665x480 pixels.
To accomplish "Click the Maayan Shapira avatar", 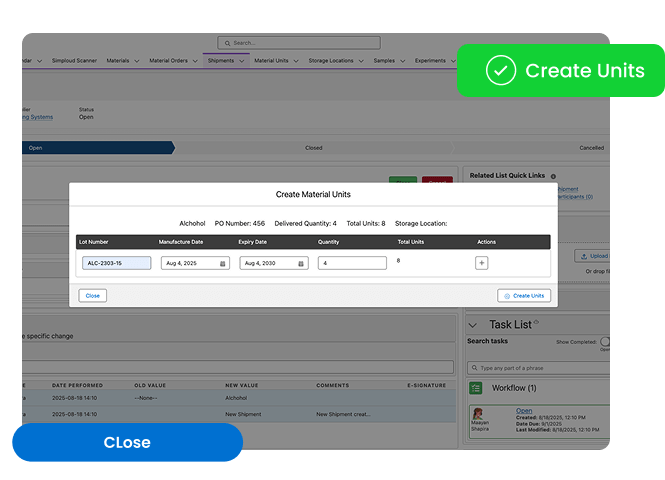I will pos(478,413).
